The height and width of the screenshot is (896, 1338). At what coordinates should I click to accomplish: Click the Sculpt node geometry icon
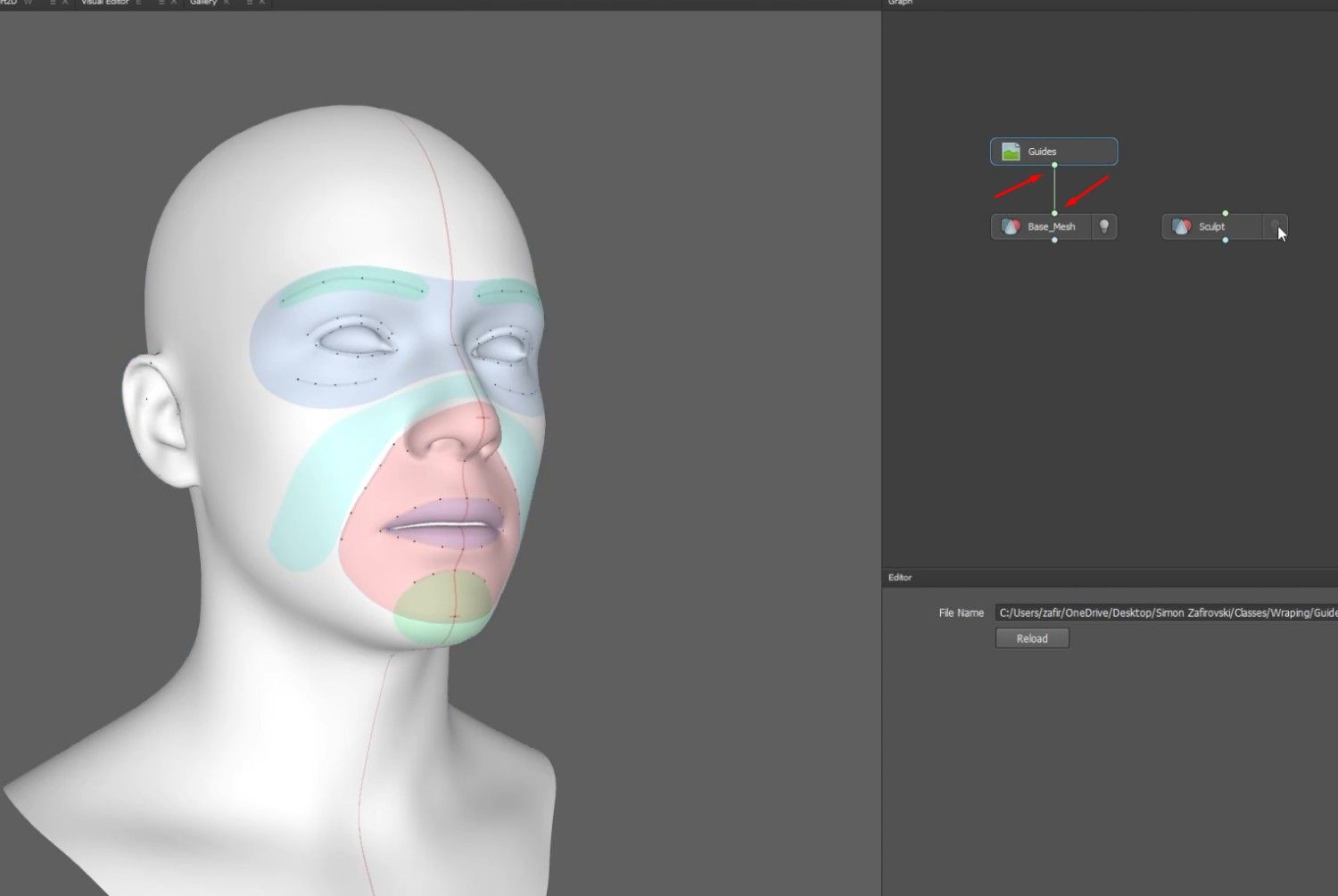tap(1182, 226)
